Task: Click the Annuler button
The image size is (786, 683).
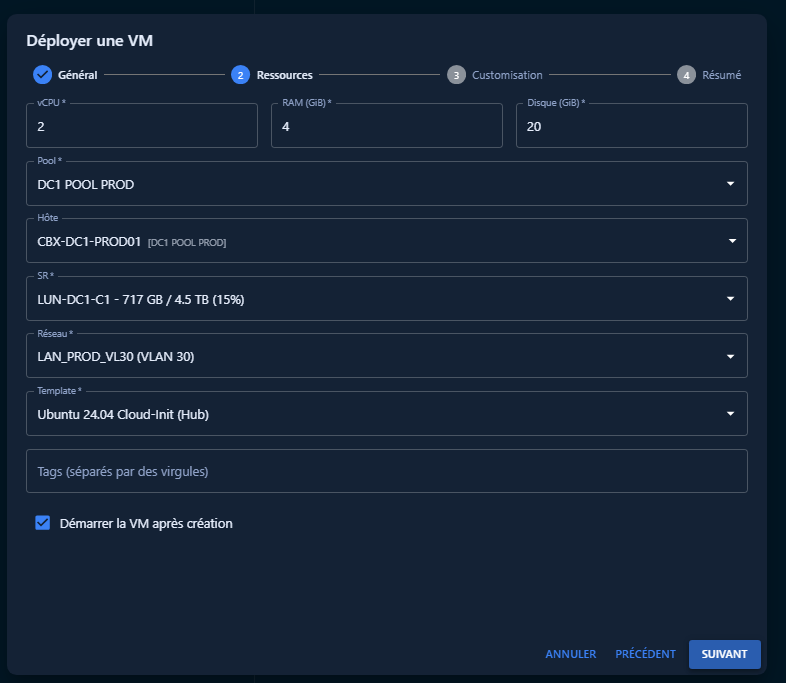Action: (x=570, y=654)
